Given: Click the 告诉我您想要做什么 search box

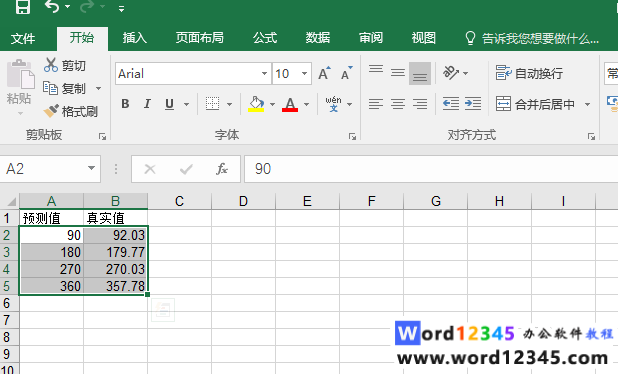Looking at the screenshot, I should click(532, 38).
